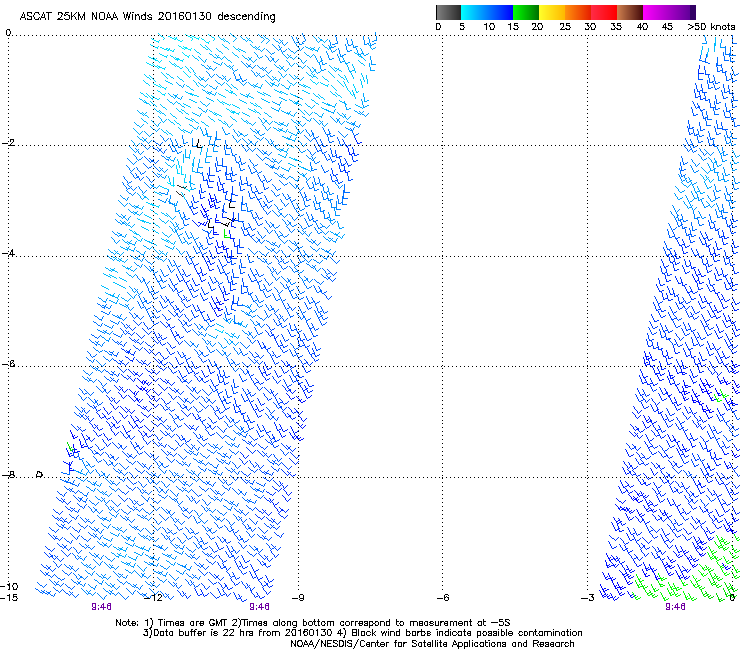Choose the red 30–35 knots color segment
This screenshot has width=740, height=650.
point(604,12)
